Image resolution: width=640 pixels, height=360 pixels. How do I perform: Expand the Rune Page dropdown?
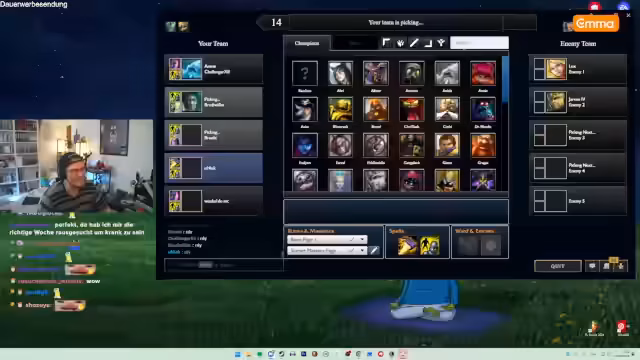tap(327, 240)
